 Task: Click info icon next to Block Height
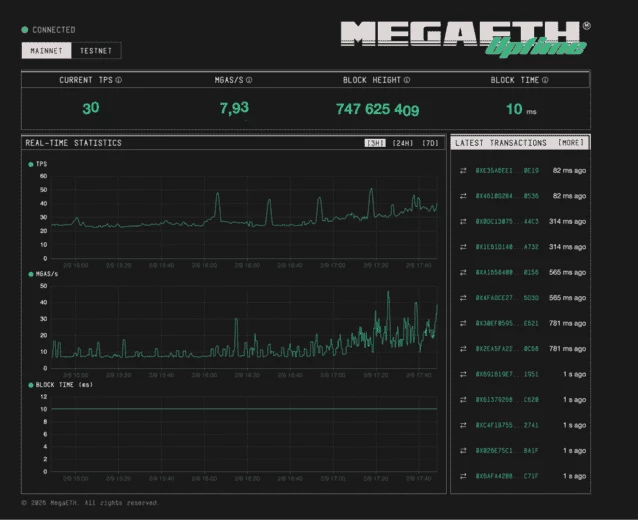coord(407,80)
